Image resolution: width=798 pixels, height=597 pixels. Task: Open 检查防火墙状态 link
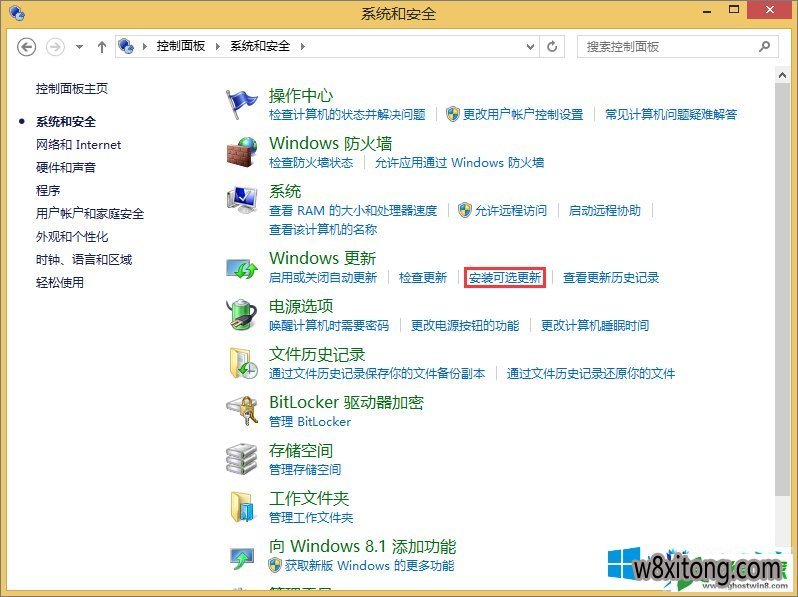coord(311,163)
